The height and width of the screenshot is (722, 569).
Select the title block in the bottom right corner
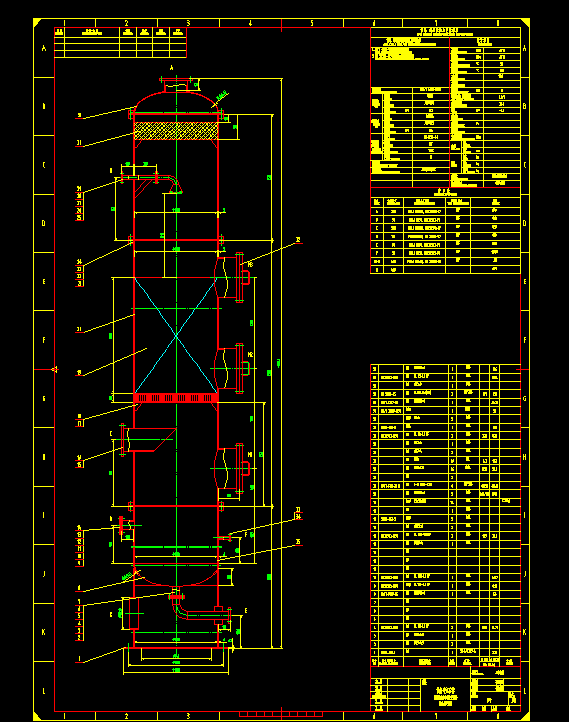pos(446,689)
